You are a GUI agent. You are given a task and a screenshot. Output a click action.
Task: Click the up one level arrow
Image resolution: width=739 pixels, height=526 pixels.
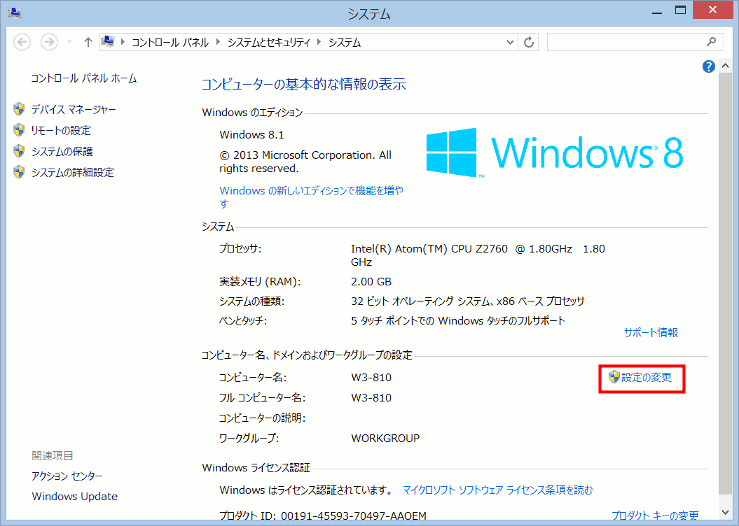coord(88,43)
